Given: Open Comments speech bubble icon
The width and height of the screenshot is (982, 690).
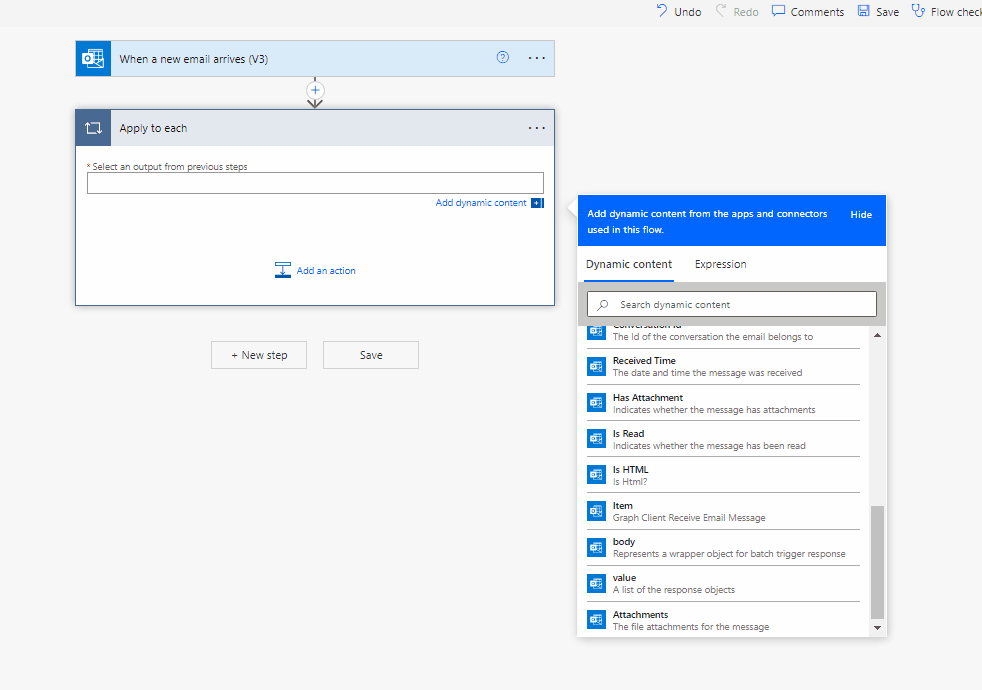Looking at the screenshot, I should (778, 11).
